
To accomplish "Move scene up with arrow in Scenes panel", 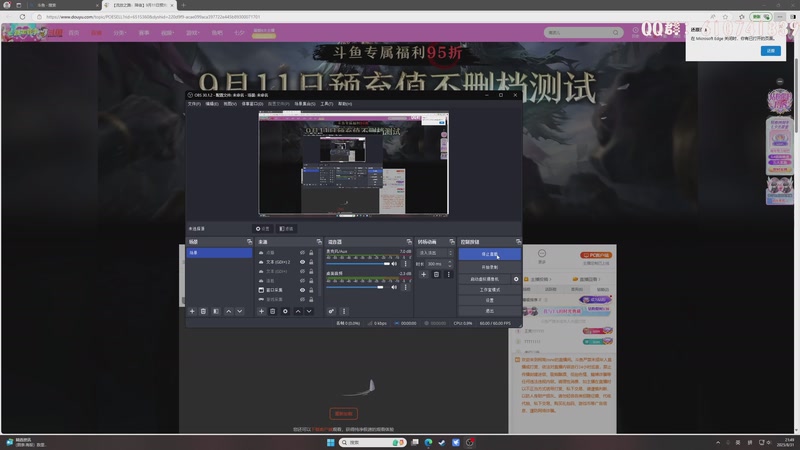I will [x=229, y=311].
